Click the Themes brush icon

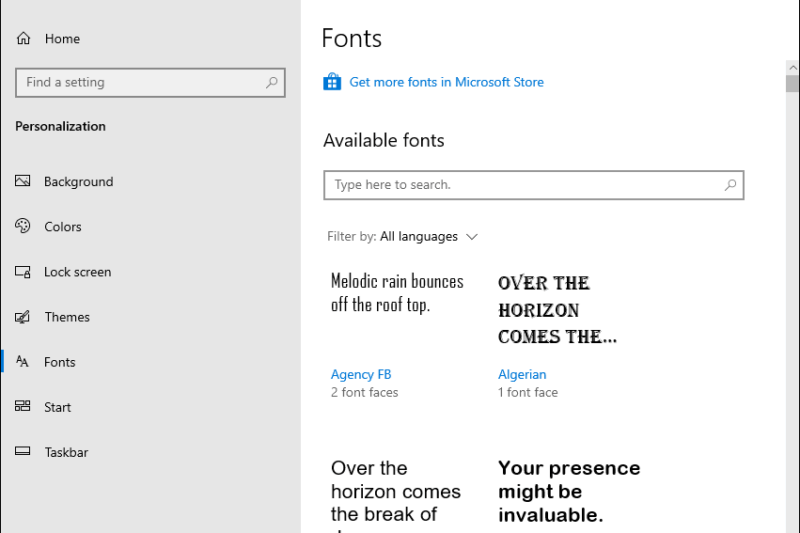pos(22,317)
